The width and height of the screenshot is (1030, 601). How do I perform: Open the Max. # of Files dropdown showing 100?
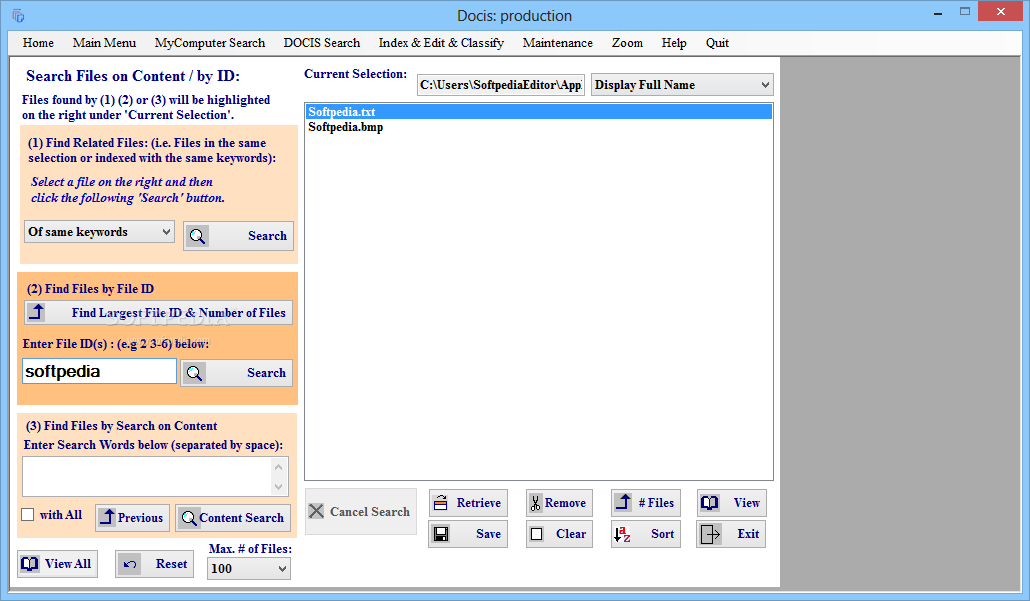tap(249, 568)
